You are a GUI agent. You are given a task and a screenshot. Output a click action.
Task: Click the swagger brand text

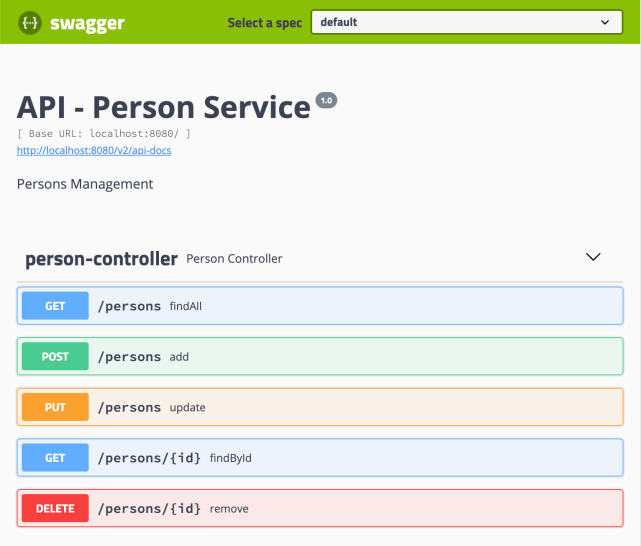coord(87,23)
